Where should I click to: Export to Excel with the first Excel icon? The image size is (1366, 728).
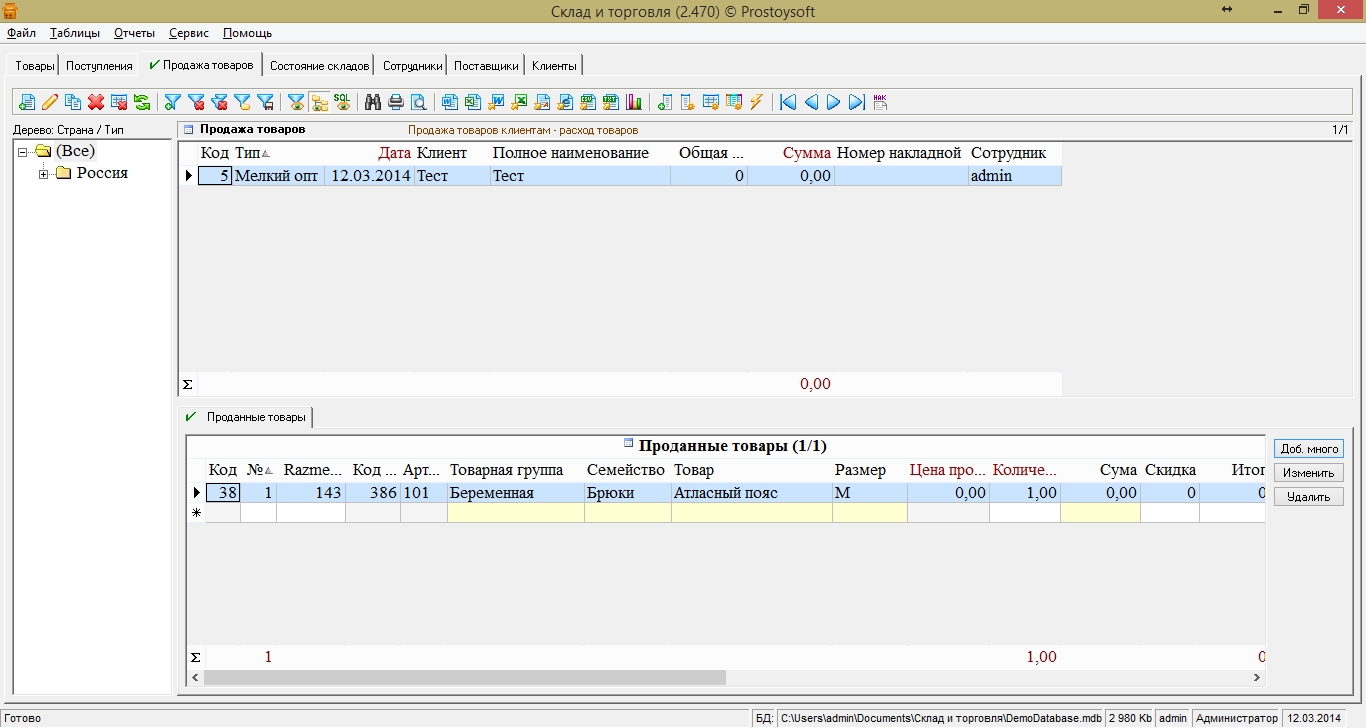click(472, 102)
